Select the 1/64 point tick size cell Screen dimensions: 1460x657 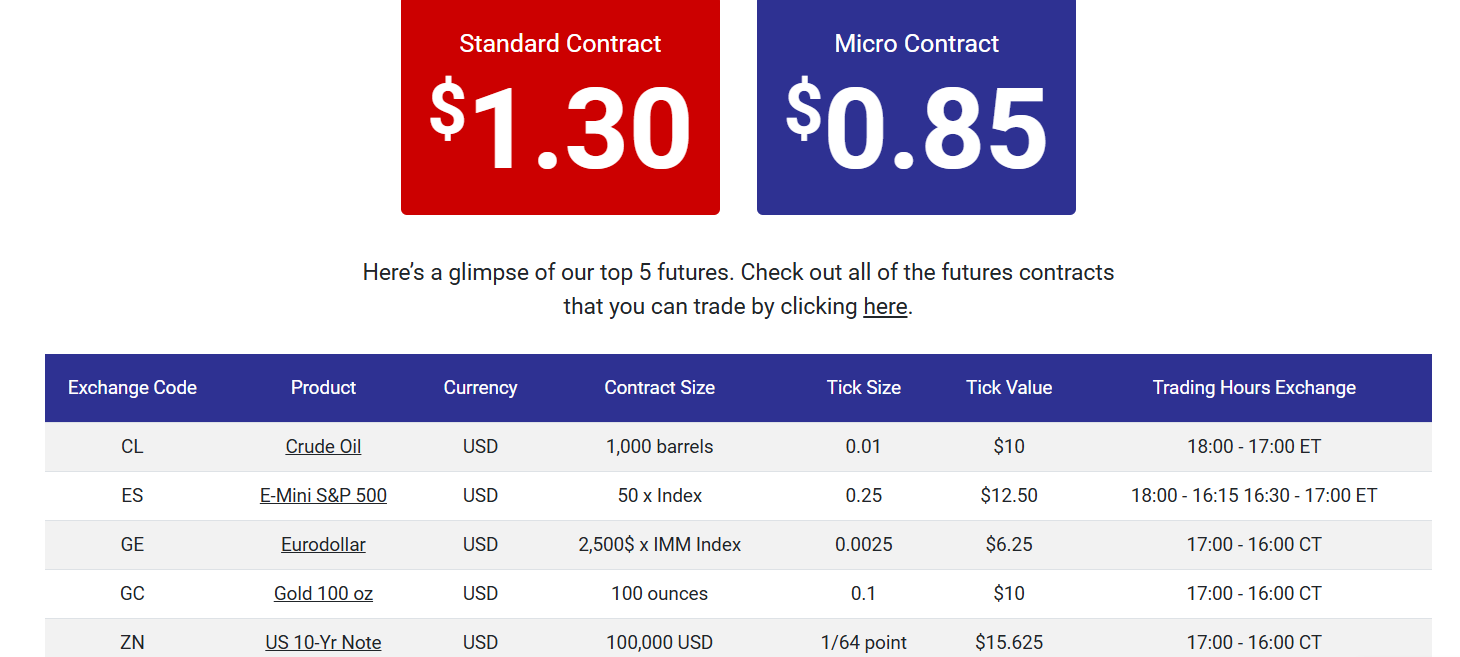pos(864,643)
